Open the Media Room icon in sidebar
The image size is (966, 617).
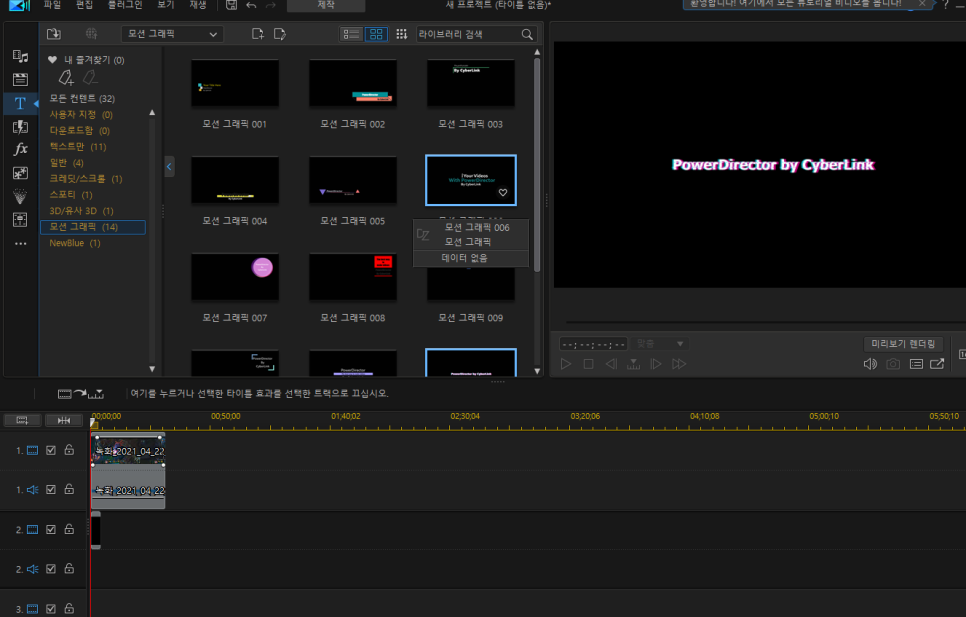20,57
